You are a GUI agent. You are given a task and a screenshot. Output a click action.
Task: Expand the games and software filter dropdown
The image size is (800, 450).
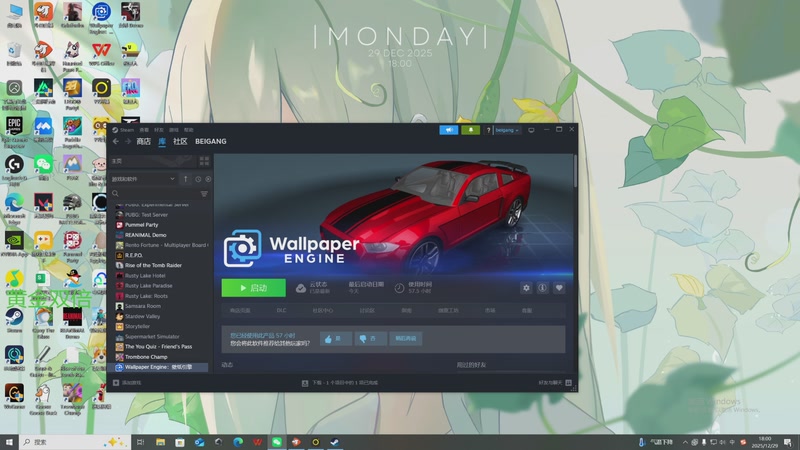[143, 179]
